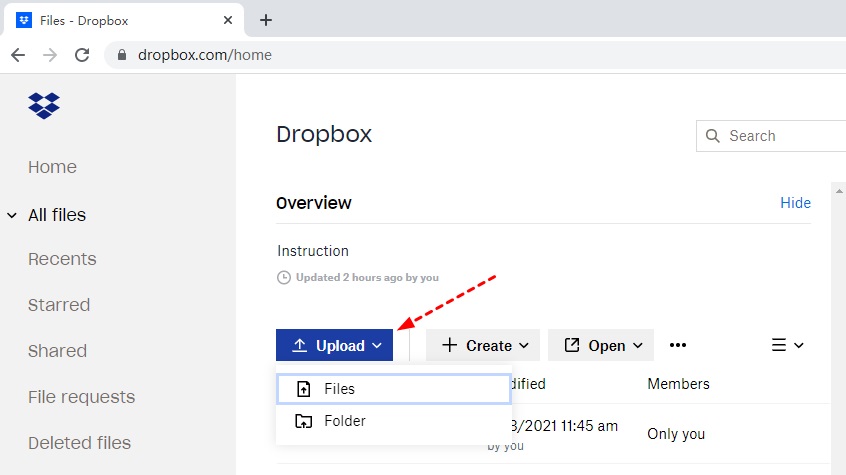Click the Modified column header
846x475 pixels.
(x=528, y=384)
